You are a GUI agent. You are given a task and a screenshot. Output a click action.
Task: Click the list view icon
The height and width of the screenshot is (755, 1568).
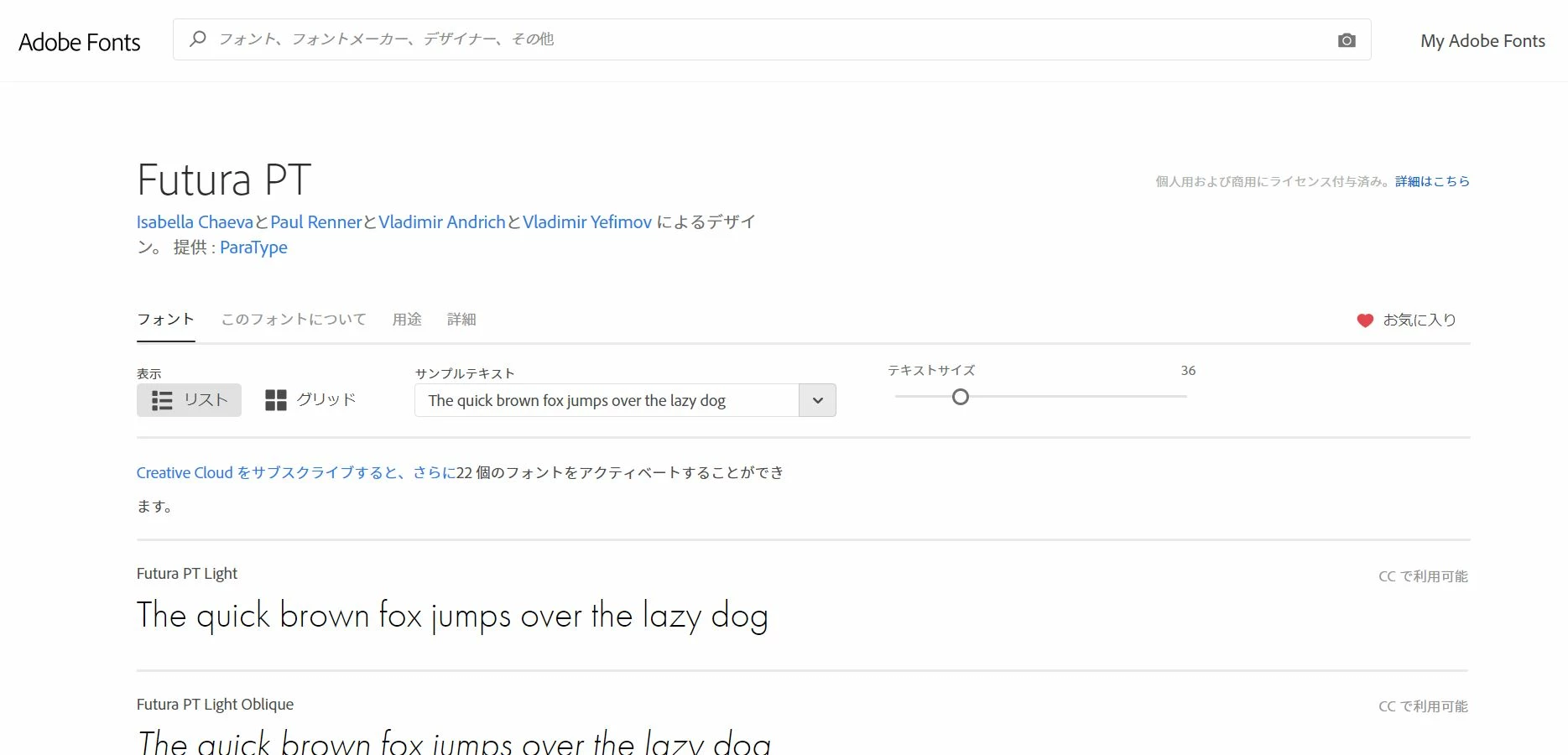coord(162,401)
